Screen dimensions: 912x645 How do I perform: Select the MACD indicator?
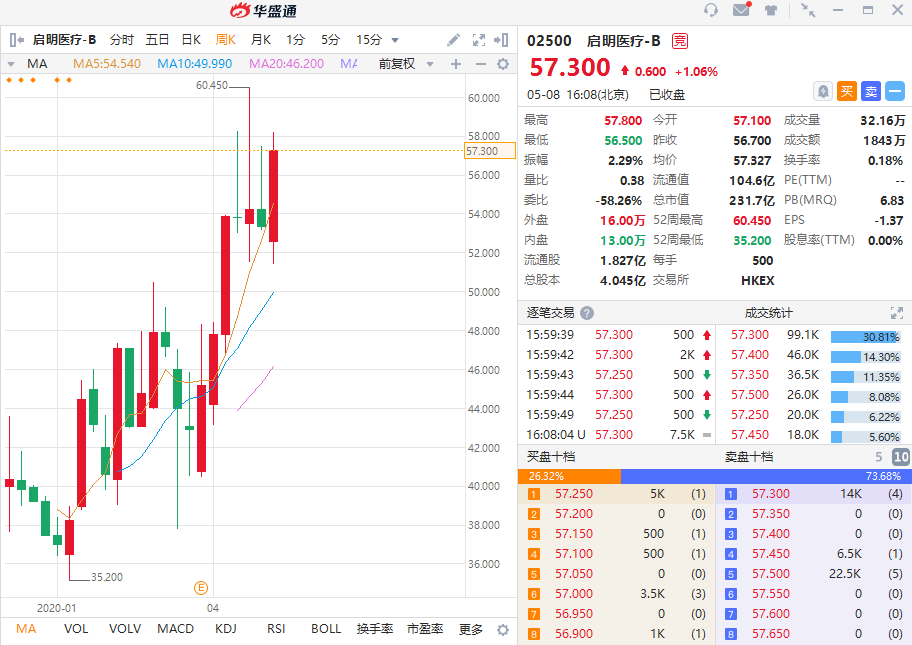coord(175,629)
